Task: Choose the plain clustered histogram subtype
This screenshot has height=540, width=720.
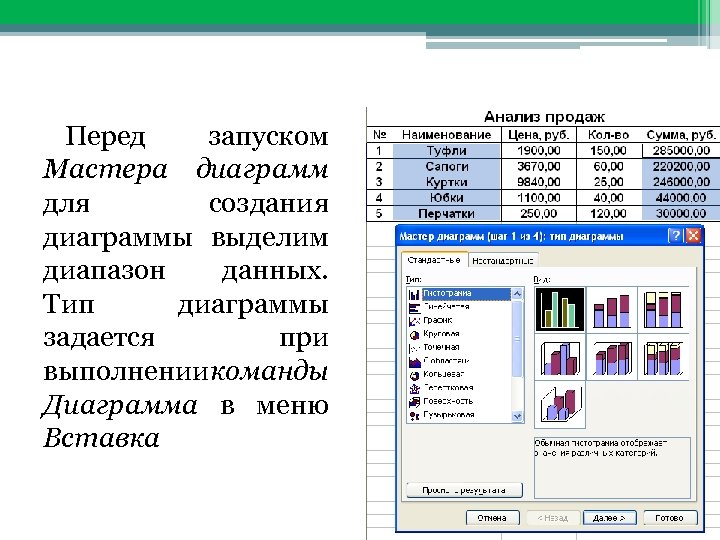Action: [x=560, y=309]
